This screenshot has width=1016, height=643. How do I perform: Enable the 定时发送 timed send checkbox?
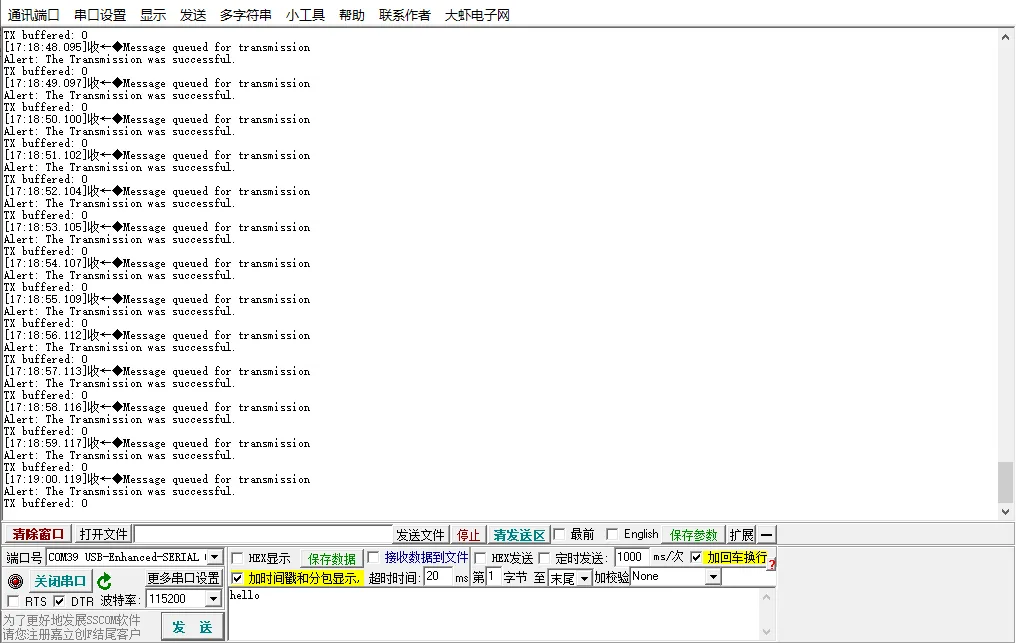[545, 558]
